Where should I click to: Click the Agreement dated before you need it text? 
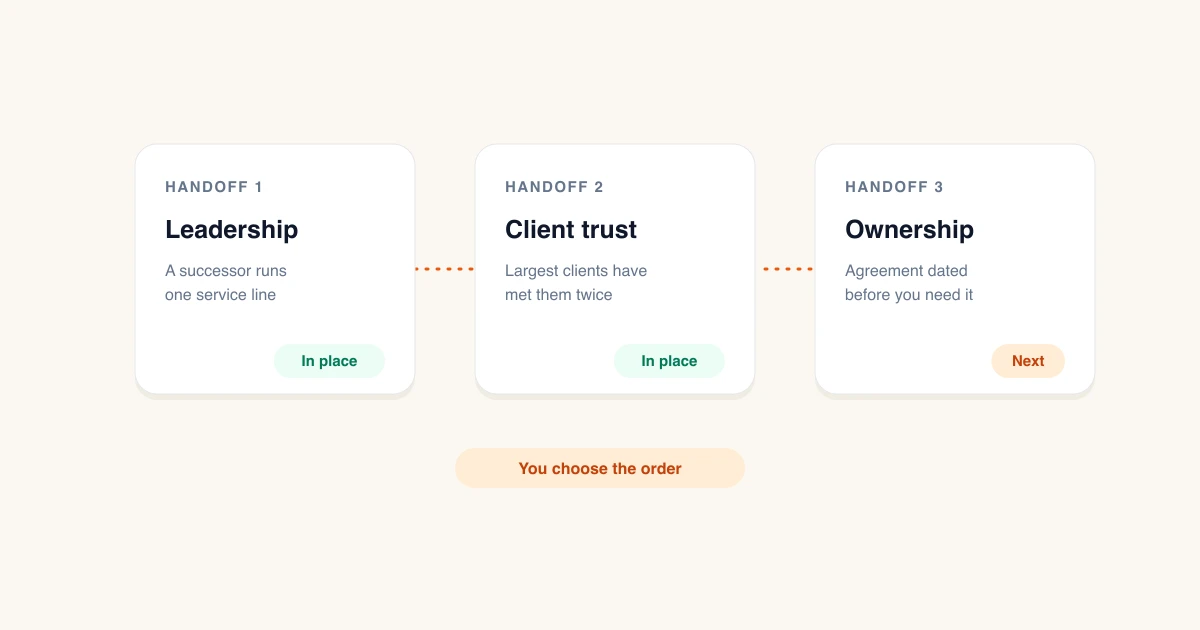point(909,283)
